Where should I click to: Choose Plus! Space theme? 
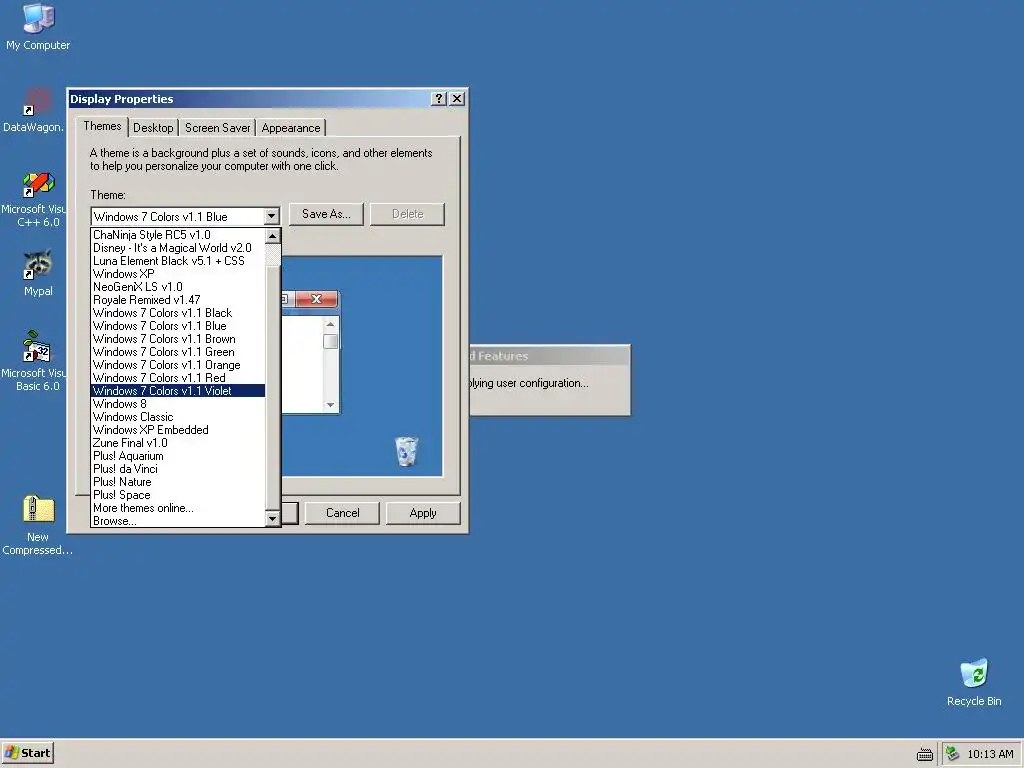tap(178, 495)
